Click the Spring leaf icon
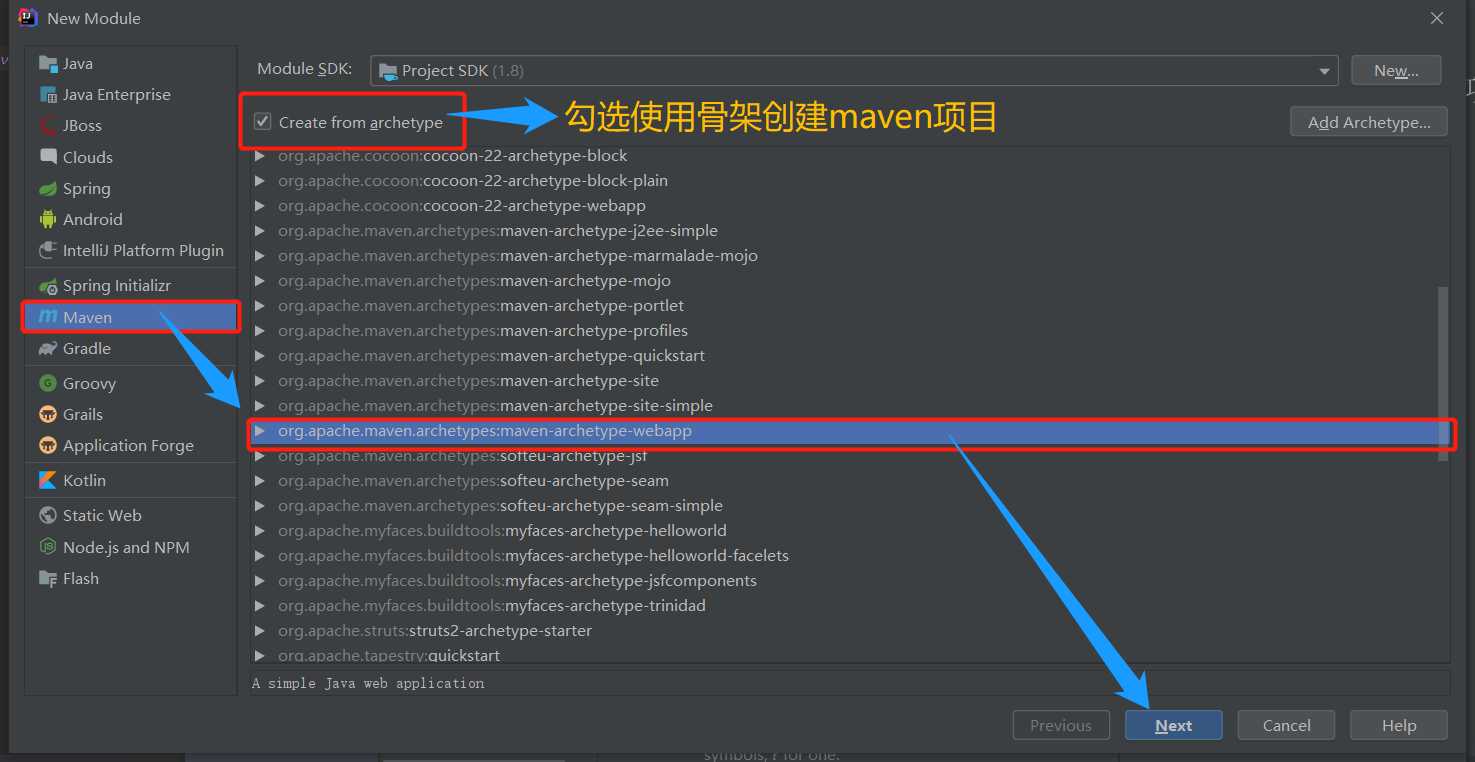 coord(48,189)
